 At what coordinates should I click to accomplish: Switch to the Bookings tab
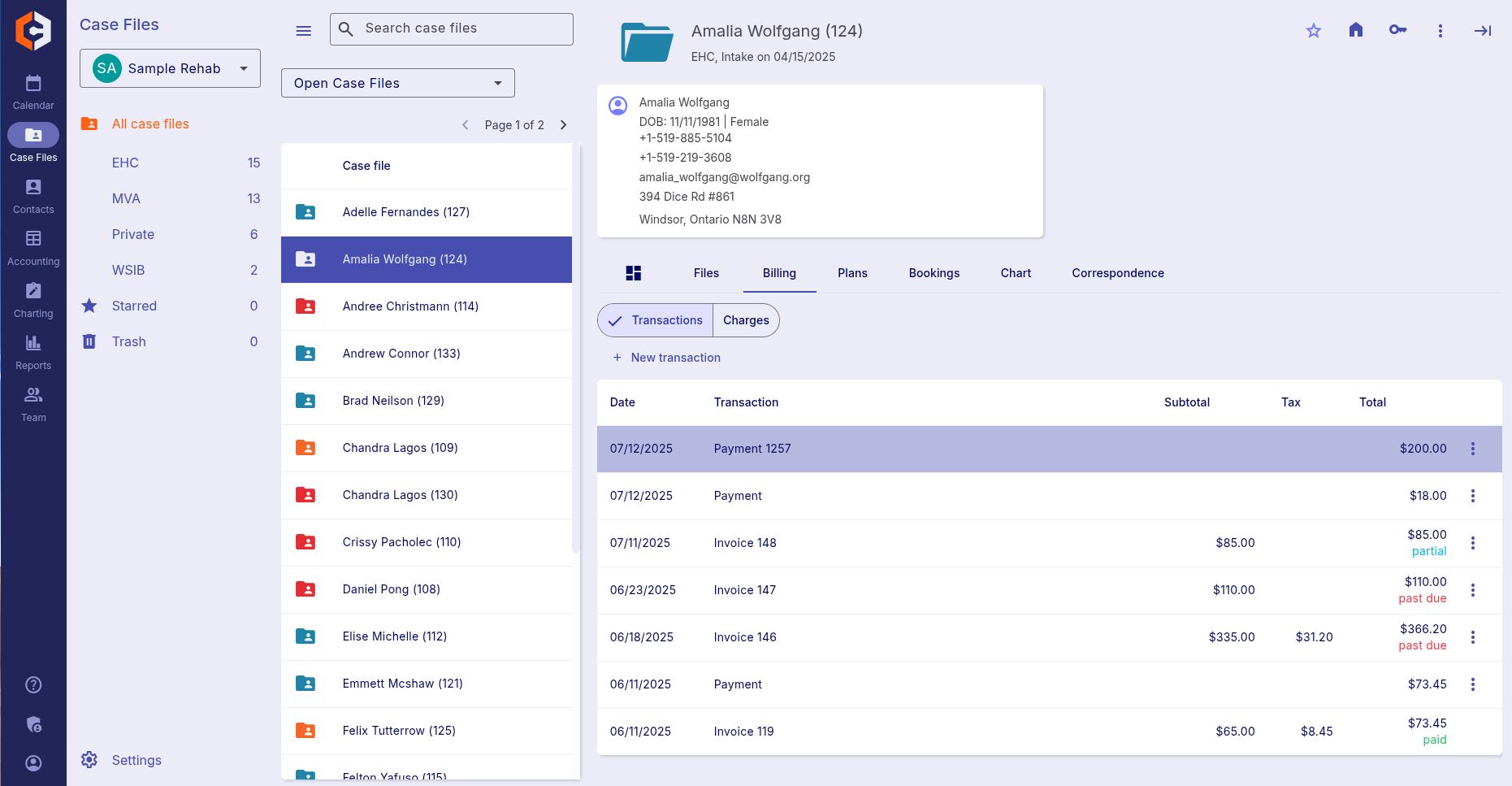point(934,273)
